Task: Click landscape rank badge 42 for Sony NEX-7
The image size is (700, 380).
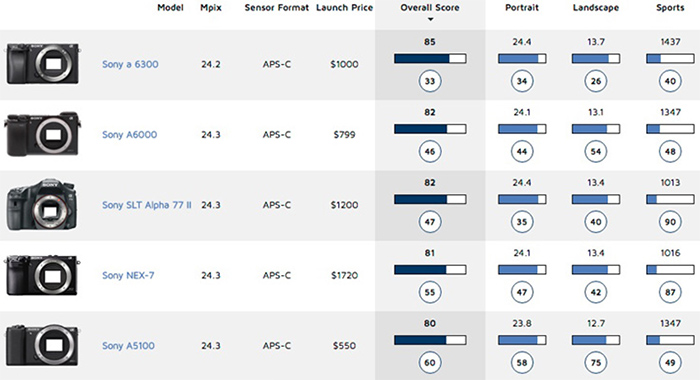Action: coord(596,292)
